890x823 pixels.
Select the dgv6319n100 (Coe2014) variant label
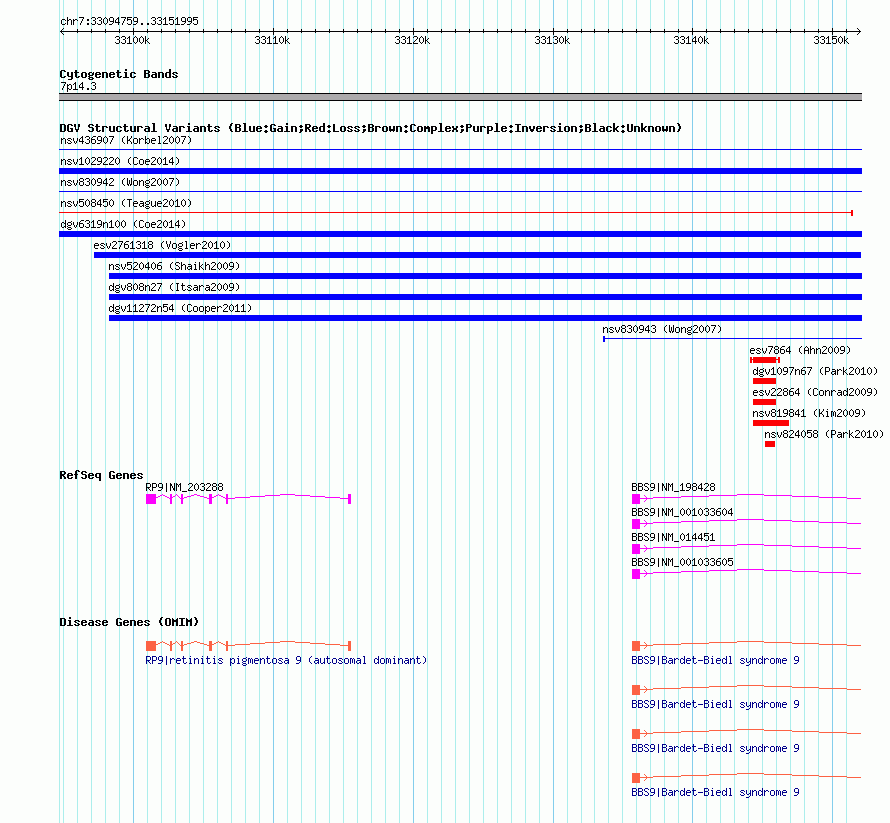(123, 224)
